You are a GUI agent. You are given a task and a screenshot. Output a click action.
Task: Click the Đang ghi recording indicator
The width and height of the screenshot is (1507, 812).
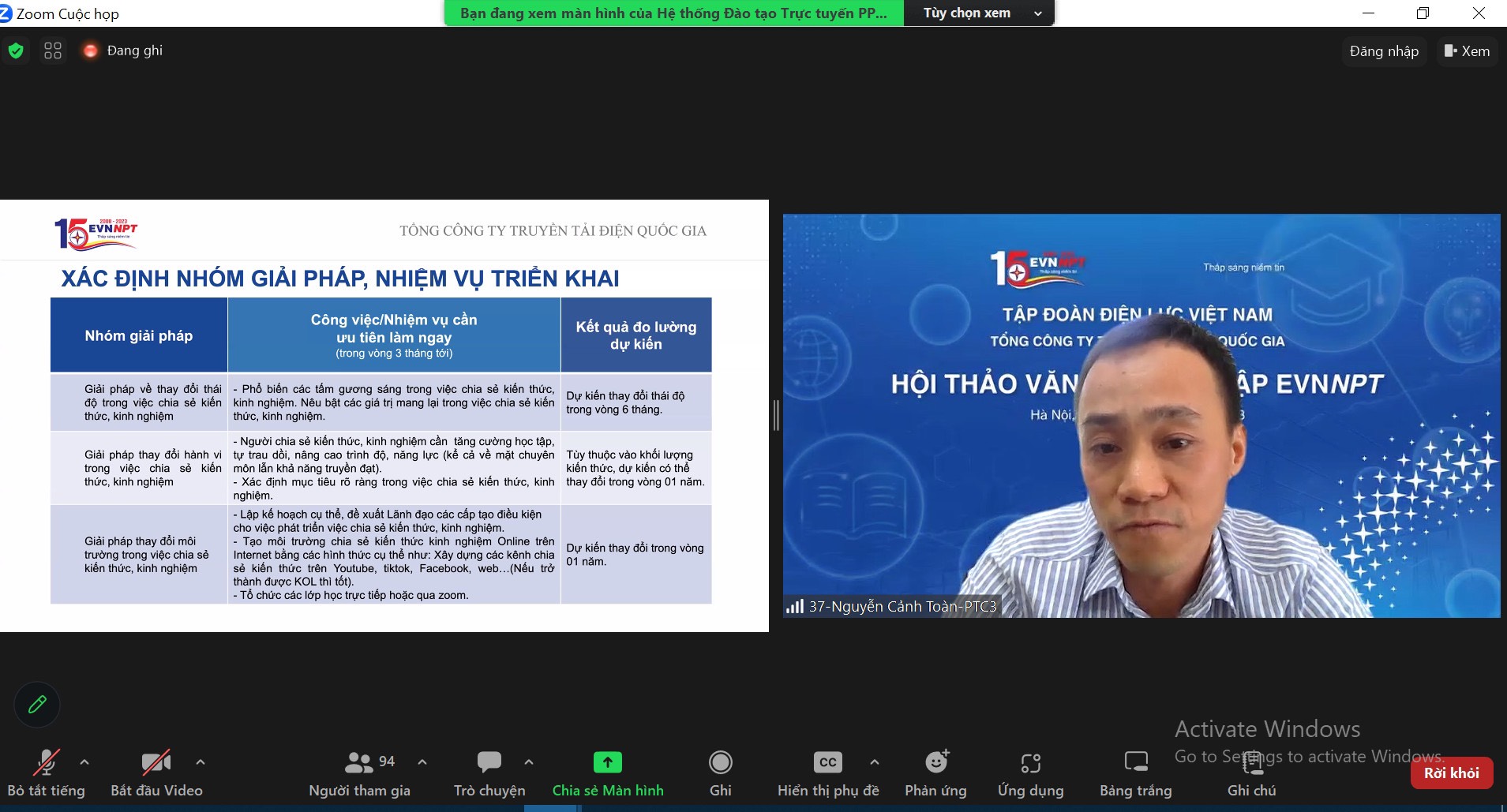(x=122, y=51)
